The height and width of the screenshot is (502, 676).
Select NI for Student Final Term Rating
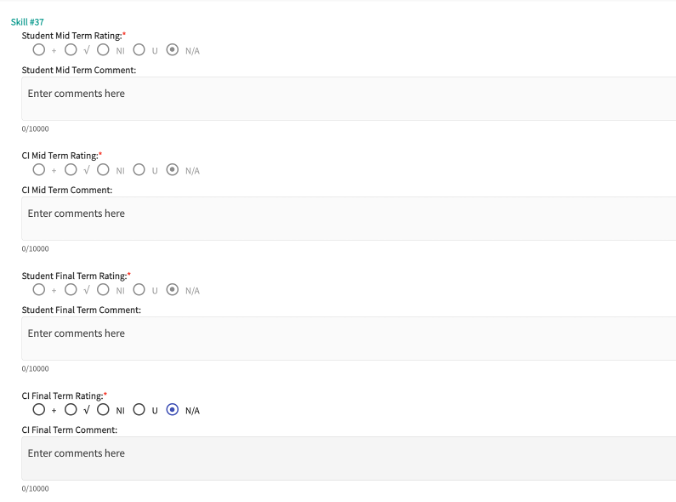click(x=102, y=289)
